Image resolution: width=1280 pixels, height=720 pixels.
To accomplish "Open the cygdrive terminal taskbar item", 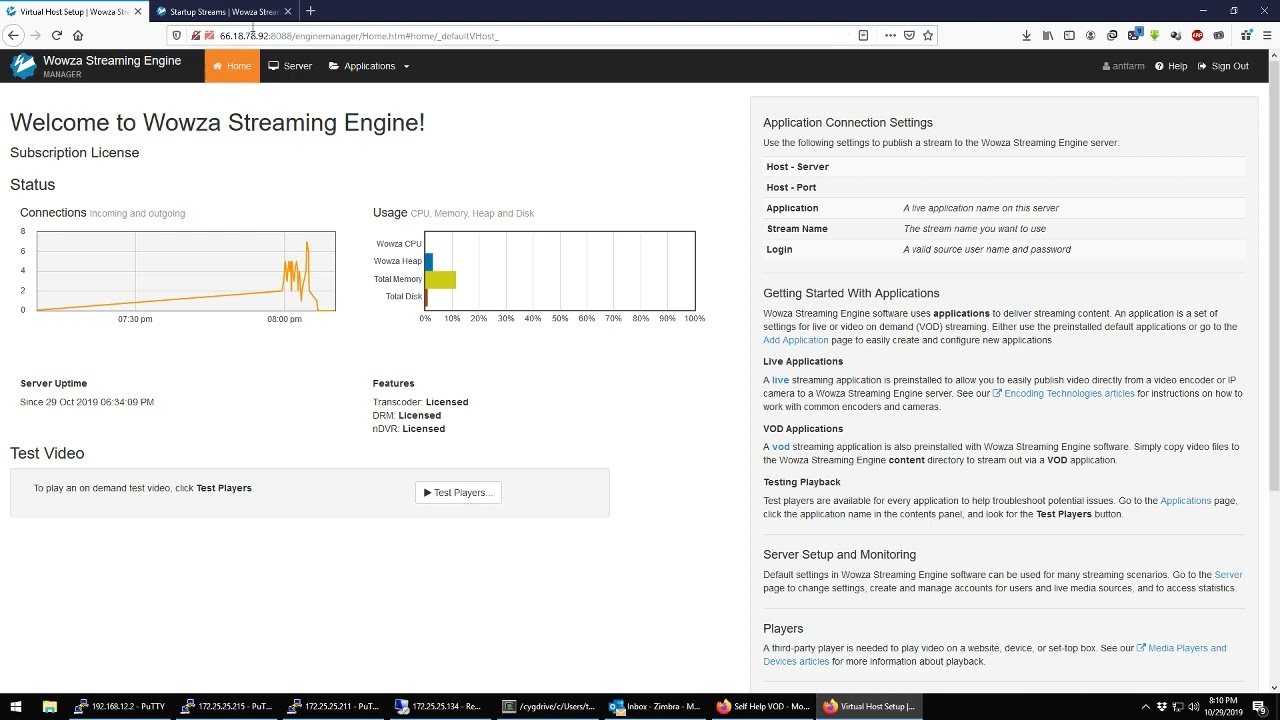I will (x=548, y=706).
